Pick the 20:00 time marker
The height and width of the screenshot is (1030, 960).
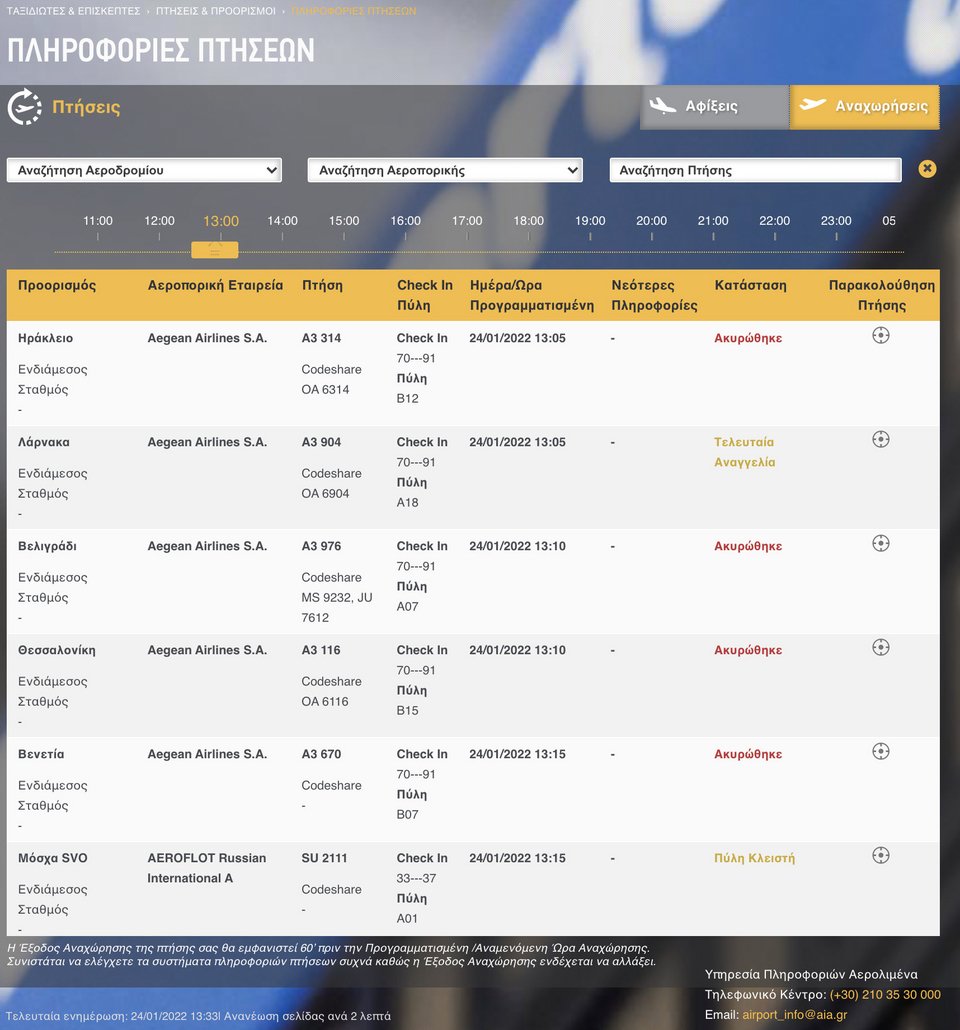652,221
